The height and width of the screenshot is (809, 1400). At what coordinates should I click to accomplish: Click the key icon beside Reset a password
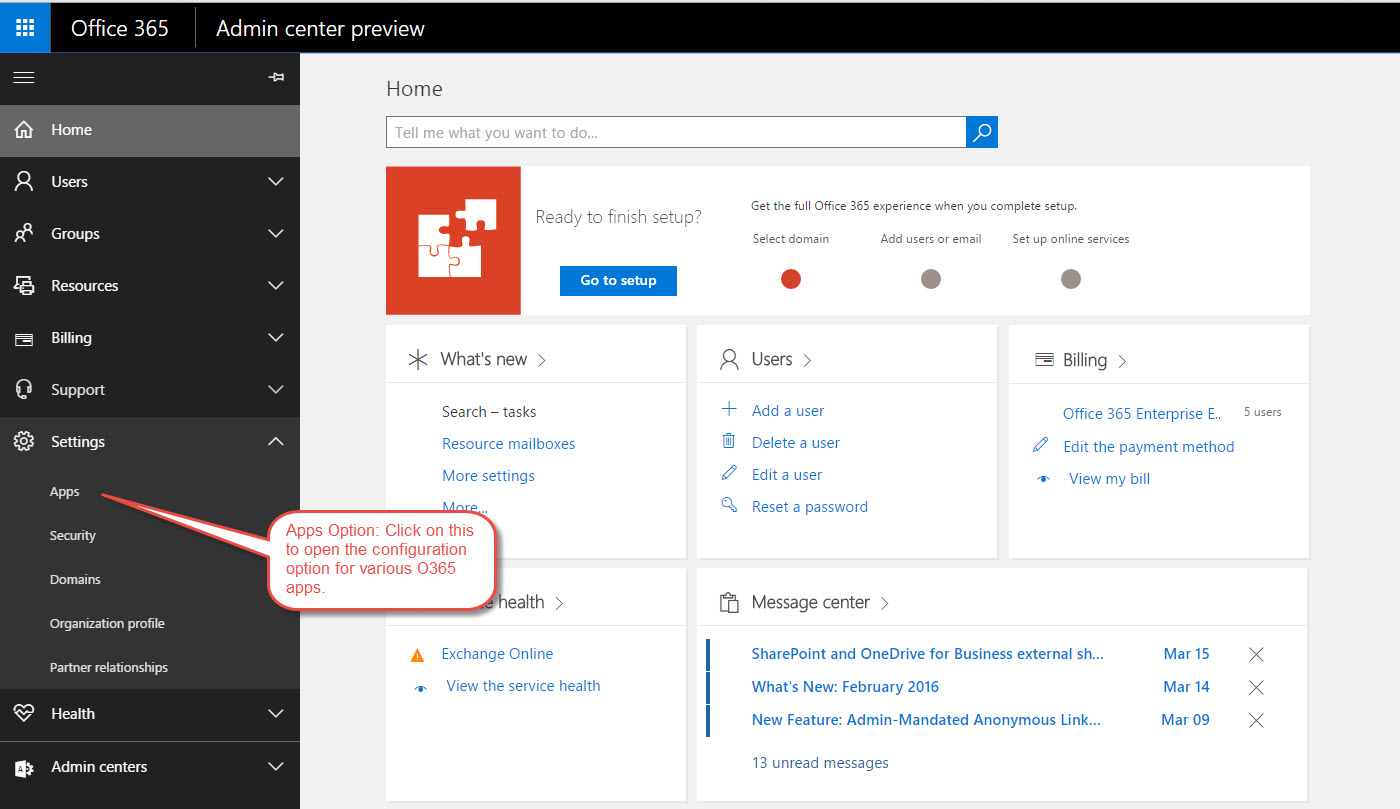[729, 506]
